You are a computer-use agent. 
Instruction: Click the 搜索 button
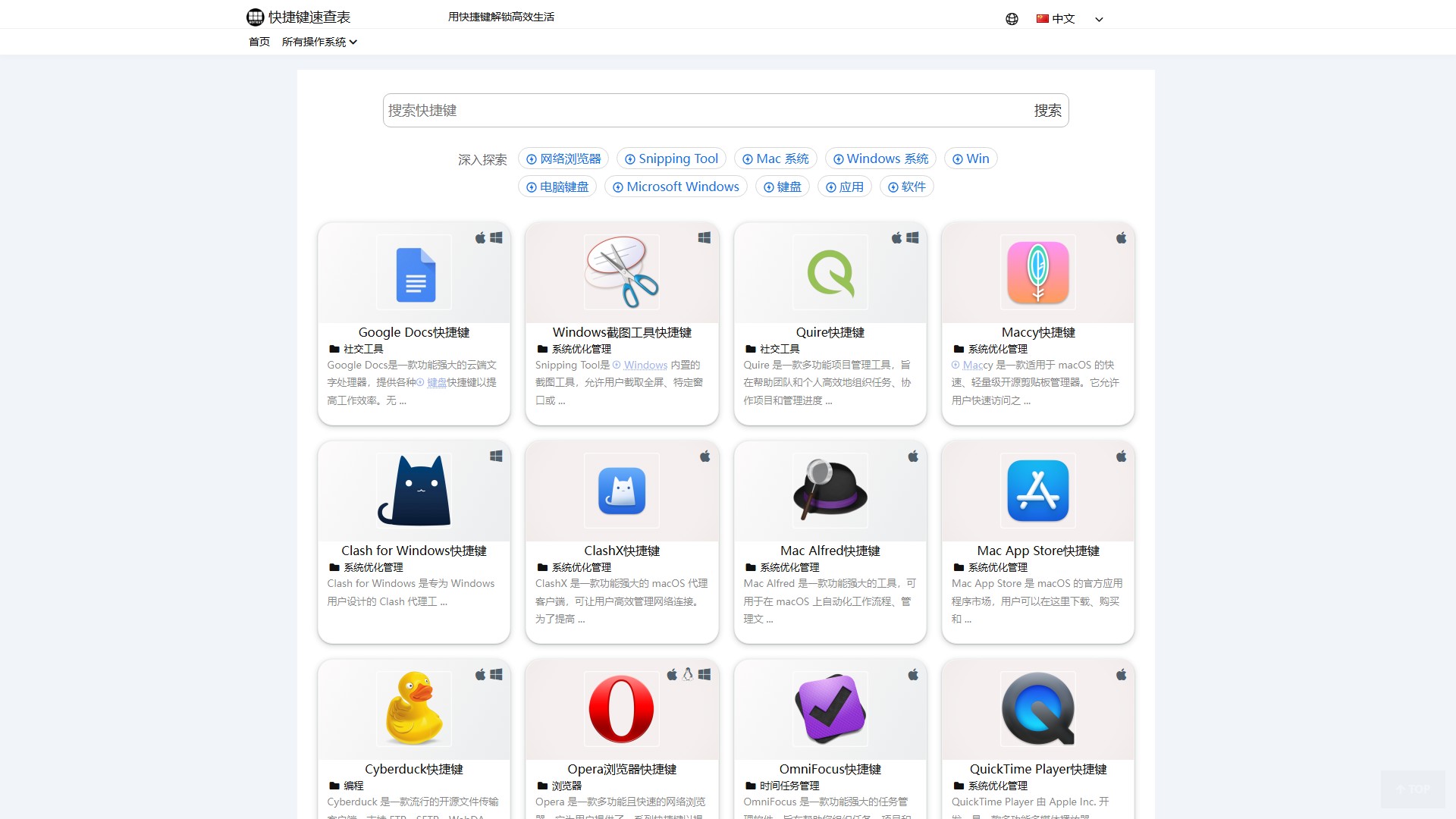pyautogui.click(x=1047, y=111)
